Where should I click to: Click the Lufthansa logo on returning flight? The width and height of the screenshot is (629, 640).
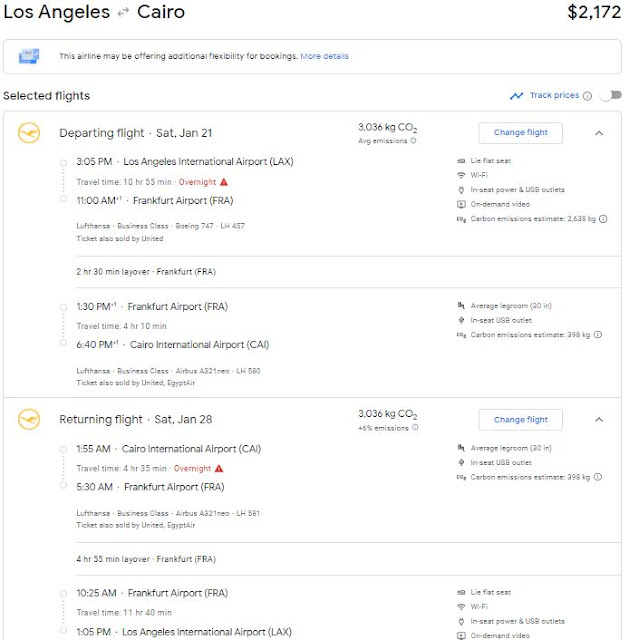coord(29,419)
